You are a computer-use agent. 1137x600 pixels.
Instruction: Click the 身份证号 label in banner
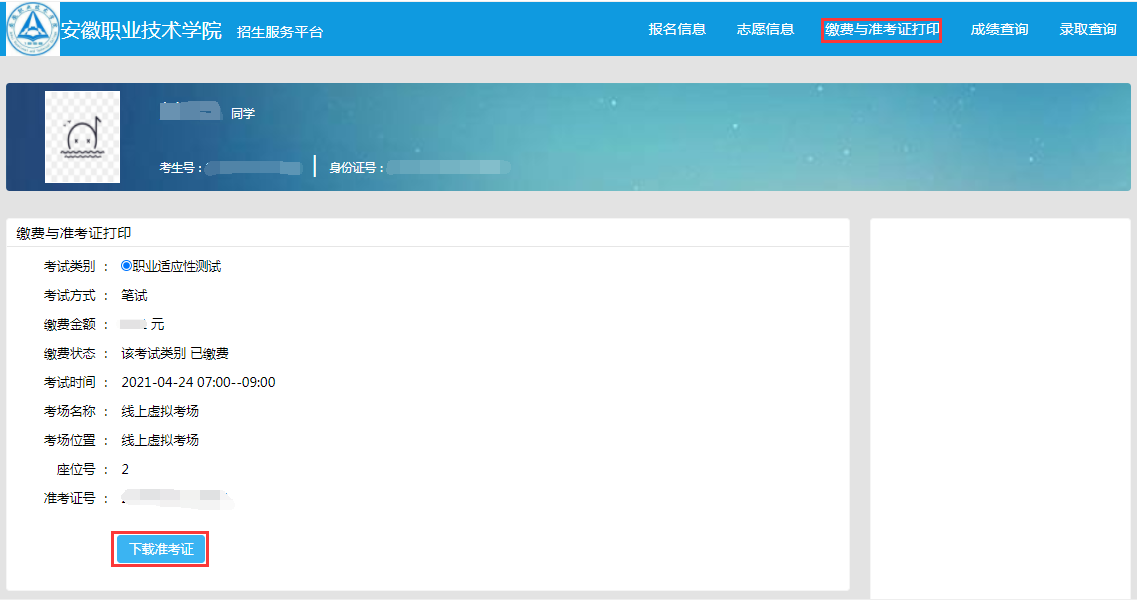click(x=357, y=168)
